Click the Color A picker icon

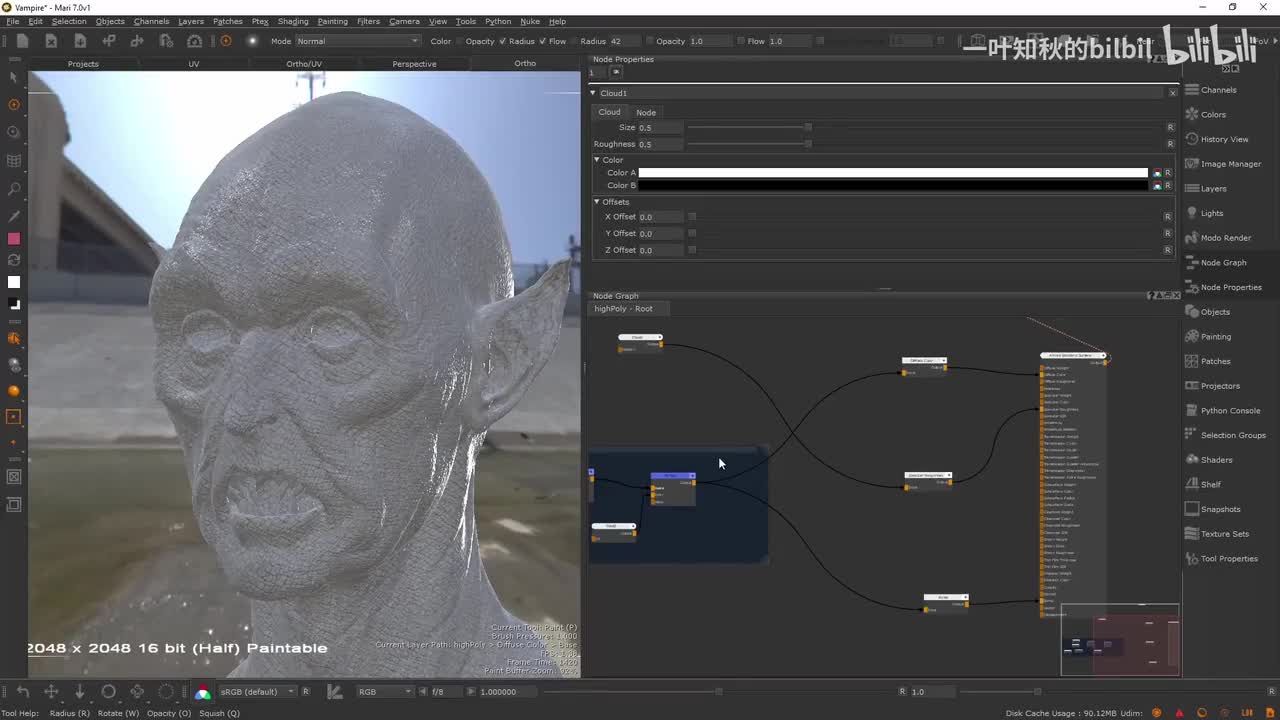(1157, 173)
